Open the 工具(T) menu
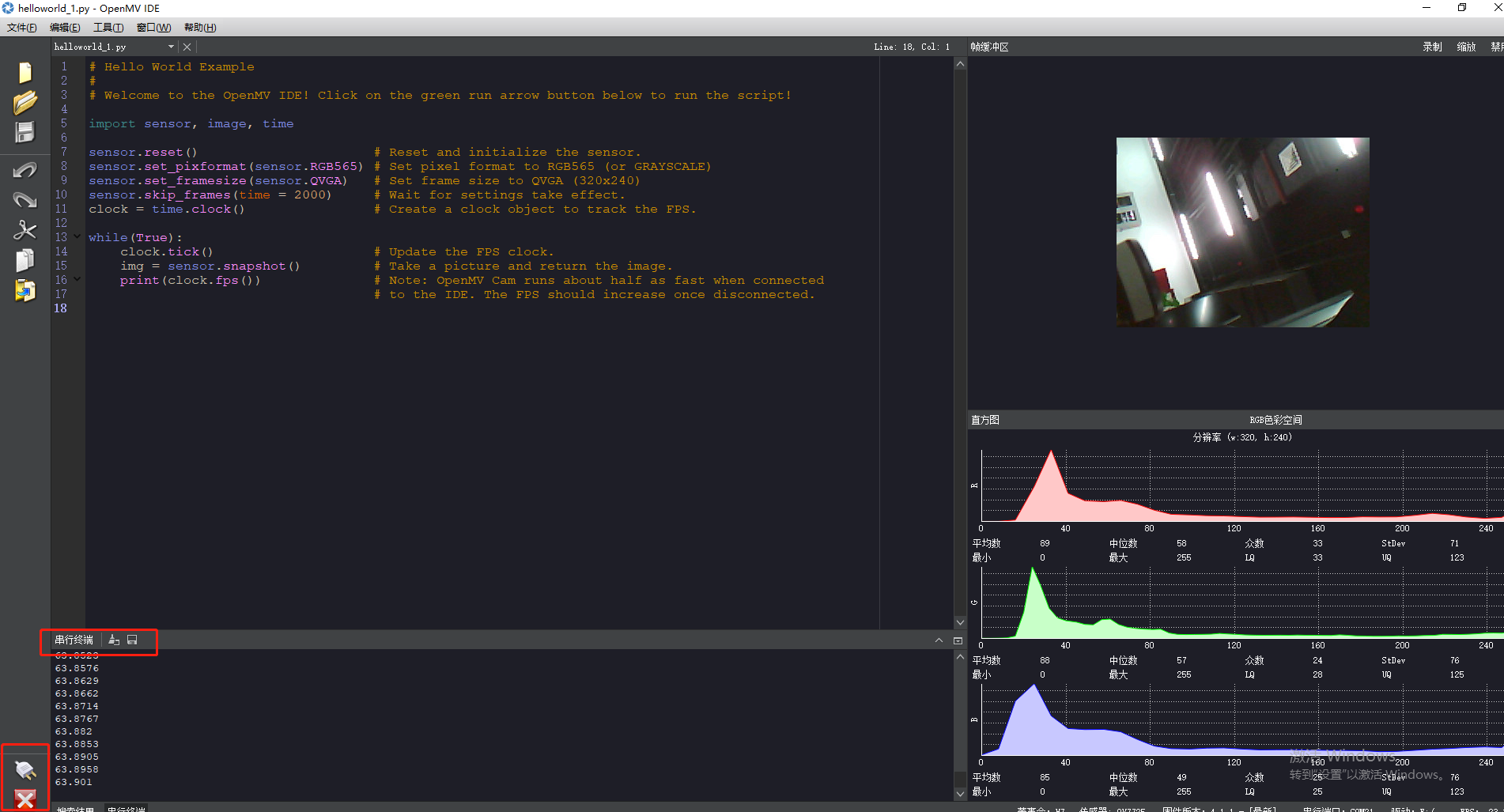 (x=108, y=27)
